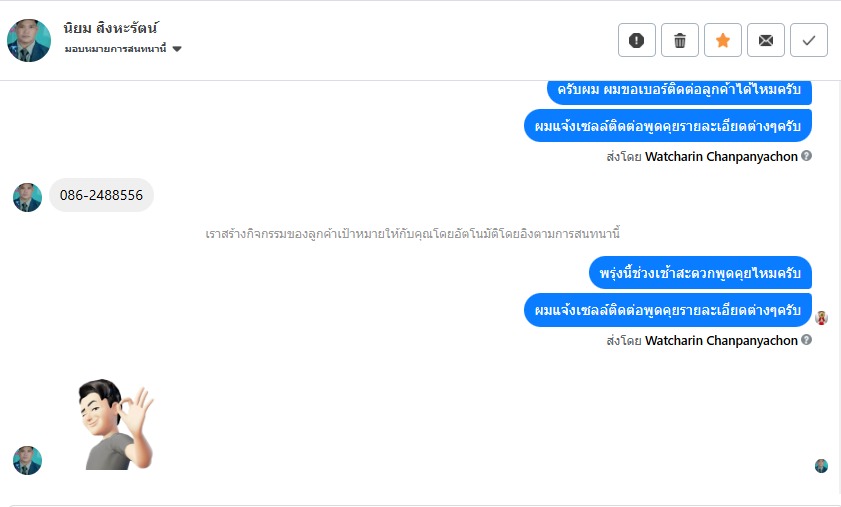
Task: Delete conversation using the trash icon
Action: pos(680,40)
